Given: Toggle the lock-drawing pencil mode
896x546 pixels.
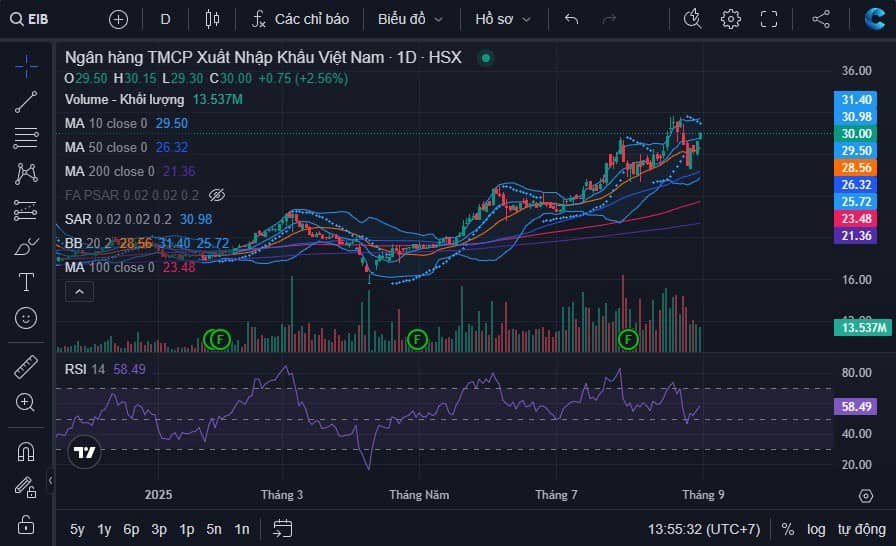Looking at the screenshot, I should tap(26, 487).
